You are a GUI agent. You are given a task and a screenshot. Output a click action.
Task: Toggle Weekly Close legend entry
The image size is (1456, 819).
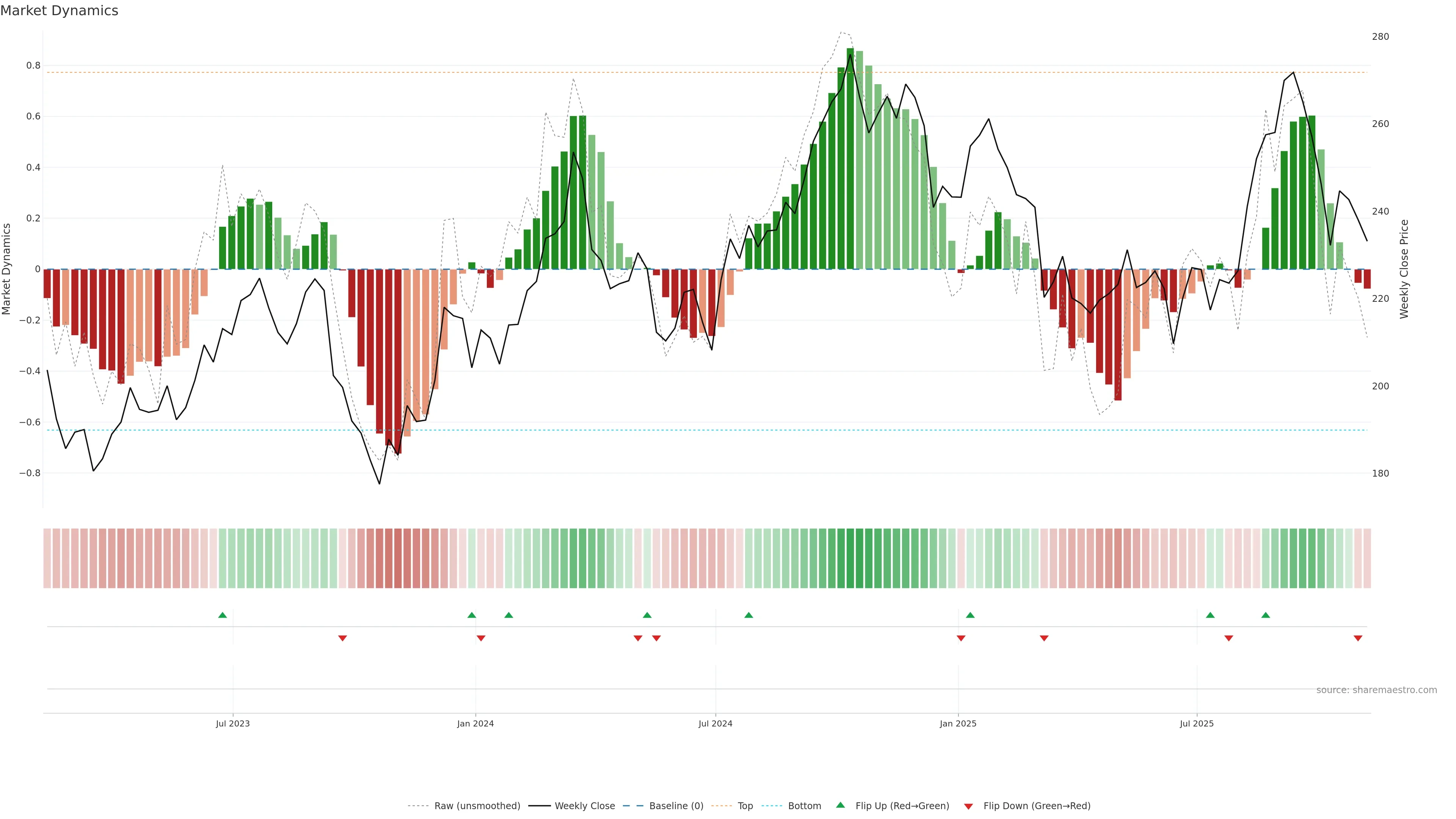tap(584, 806)
